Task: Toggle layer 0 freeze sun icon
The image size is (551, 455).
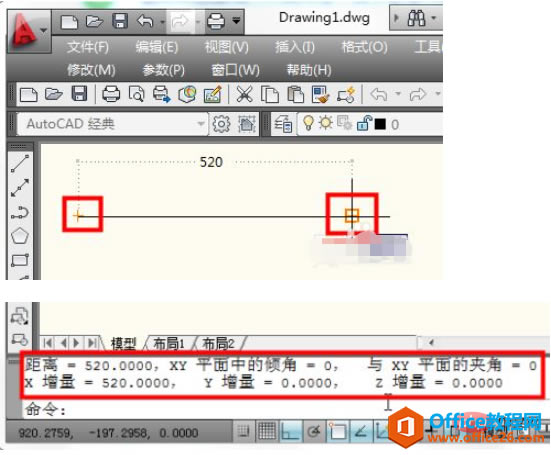Action: tap(326, 123)
